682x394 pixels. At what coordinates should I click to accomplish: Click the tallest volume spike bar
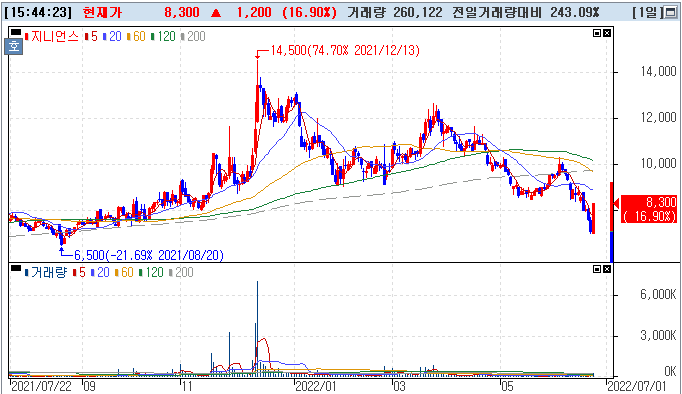coord(257,328)
